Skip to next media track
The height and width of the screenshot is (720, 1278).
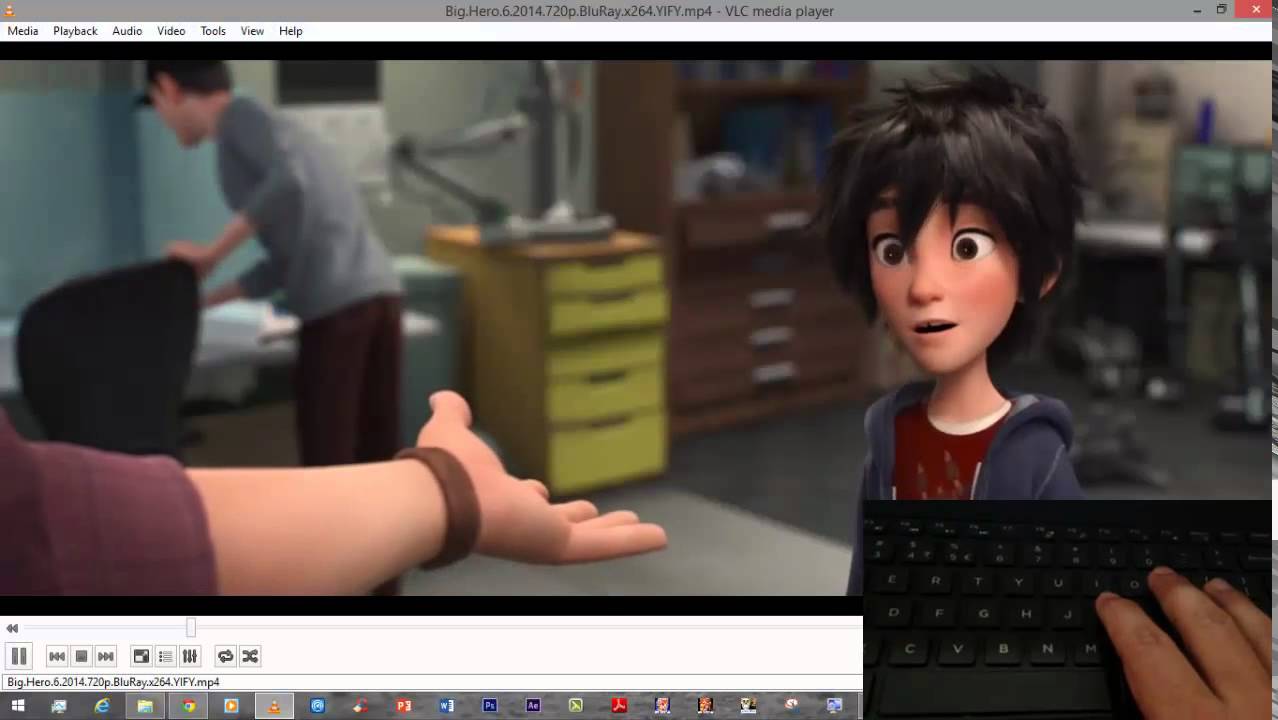coord(106,656)
